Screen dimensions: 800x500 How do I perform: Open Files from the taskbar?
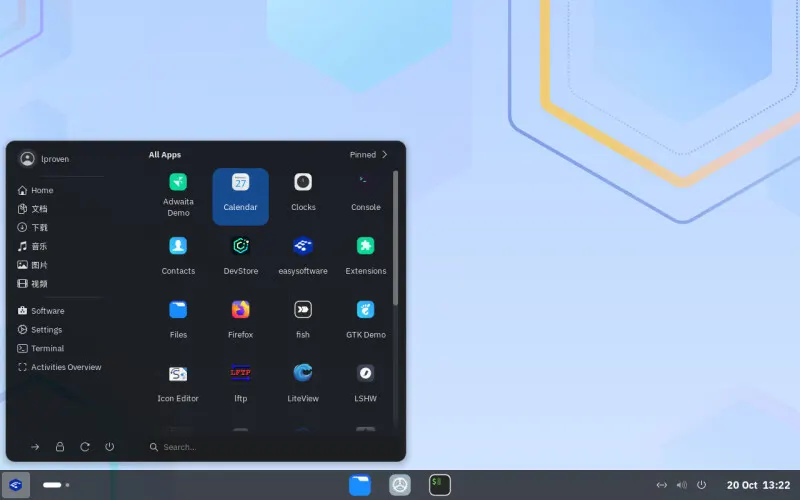click(x=360, y=485)
